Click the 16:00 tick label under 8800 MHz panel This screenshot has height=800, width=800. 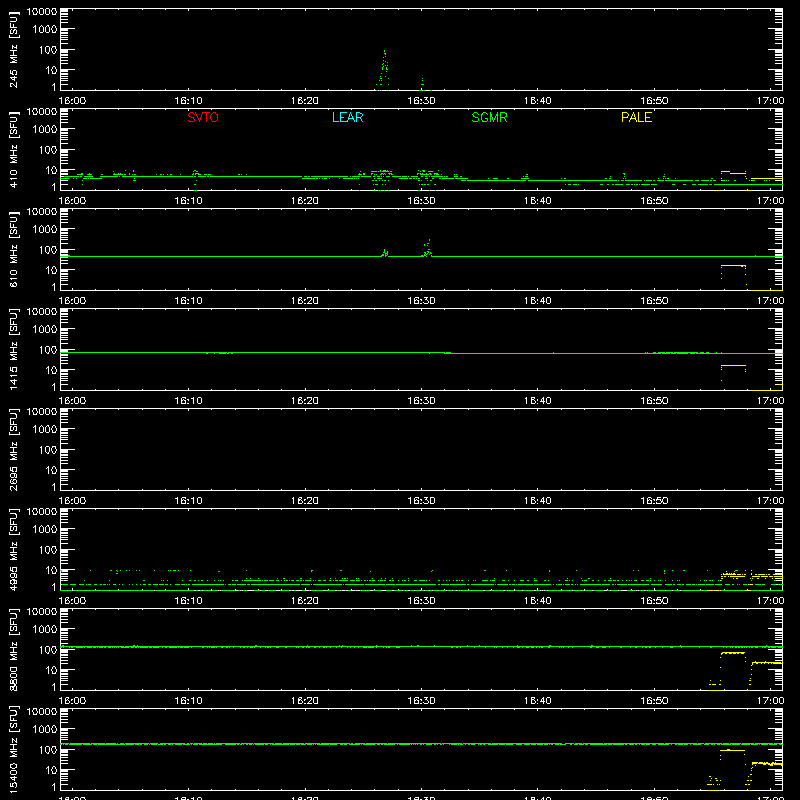(x=72, y=701)
